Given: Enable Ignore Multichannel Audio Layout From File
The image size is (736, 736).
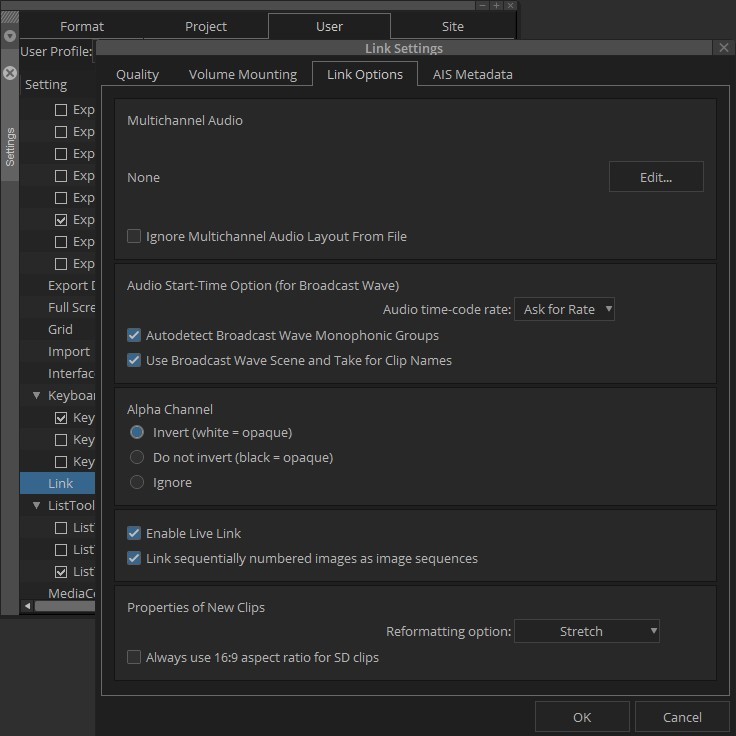Looking at the screenshot, I should pos(134,237).
